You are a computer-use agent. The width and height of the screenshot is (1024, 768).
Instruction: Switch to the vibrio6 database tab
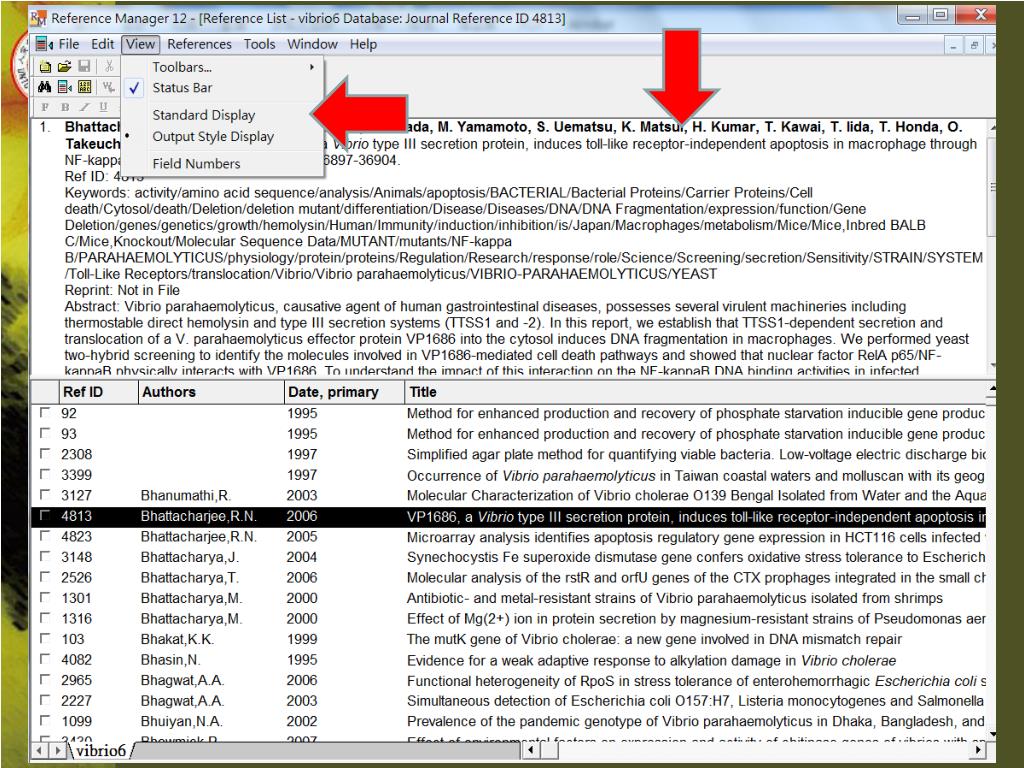101,750
